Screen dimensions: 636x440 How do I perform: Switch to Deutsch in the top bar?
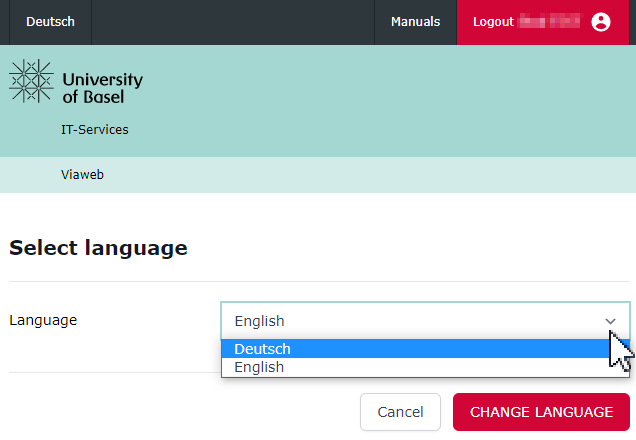coord(50,22)
